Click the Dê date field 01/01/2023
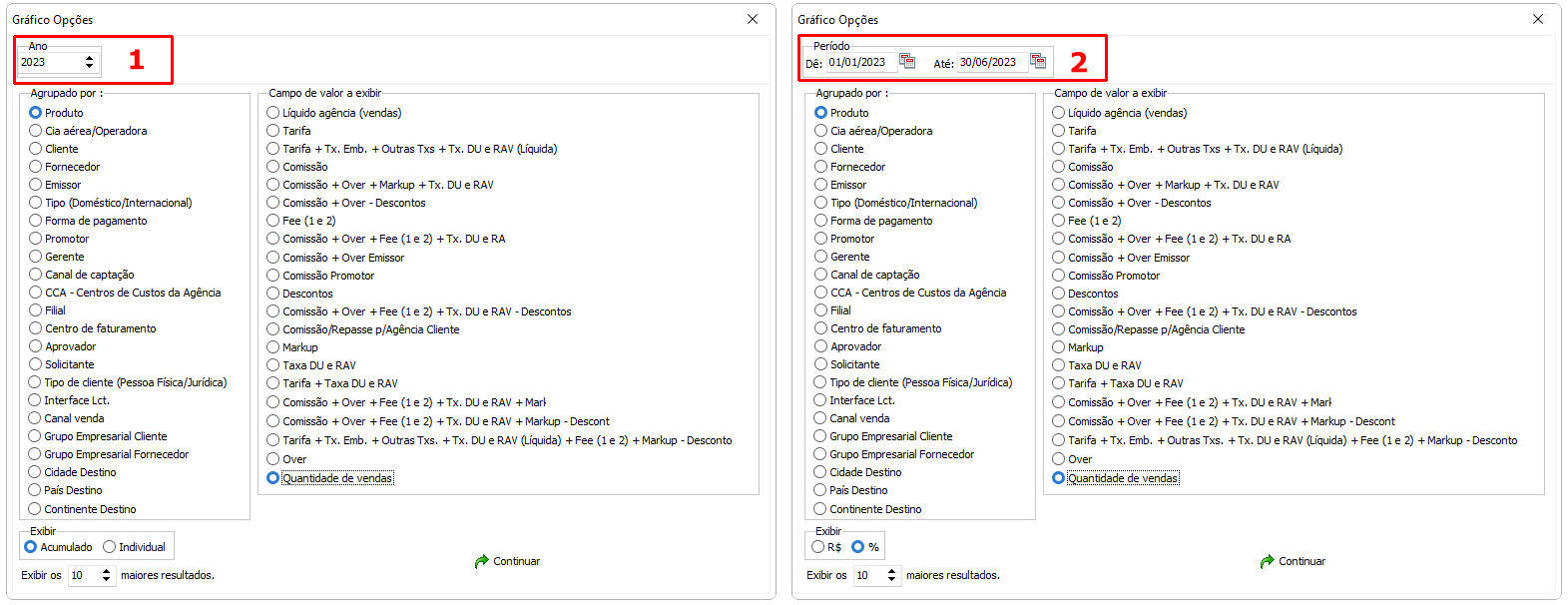The width and height of the screenshot is (1568, 605). 861,62
